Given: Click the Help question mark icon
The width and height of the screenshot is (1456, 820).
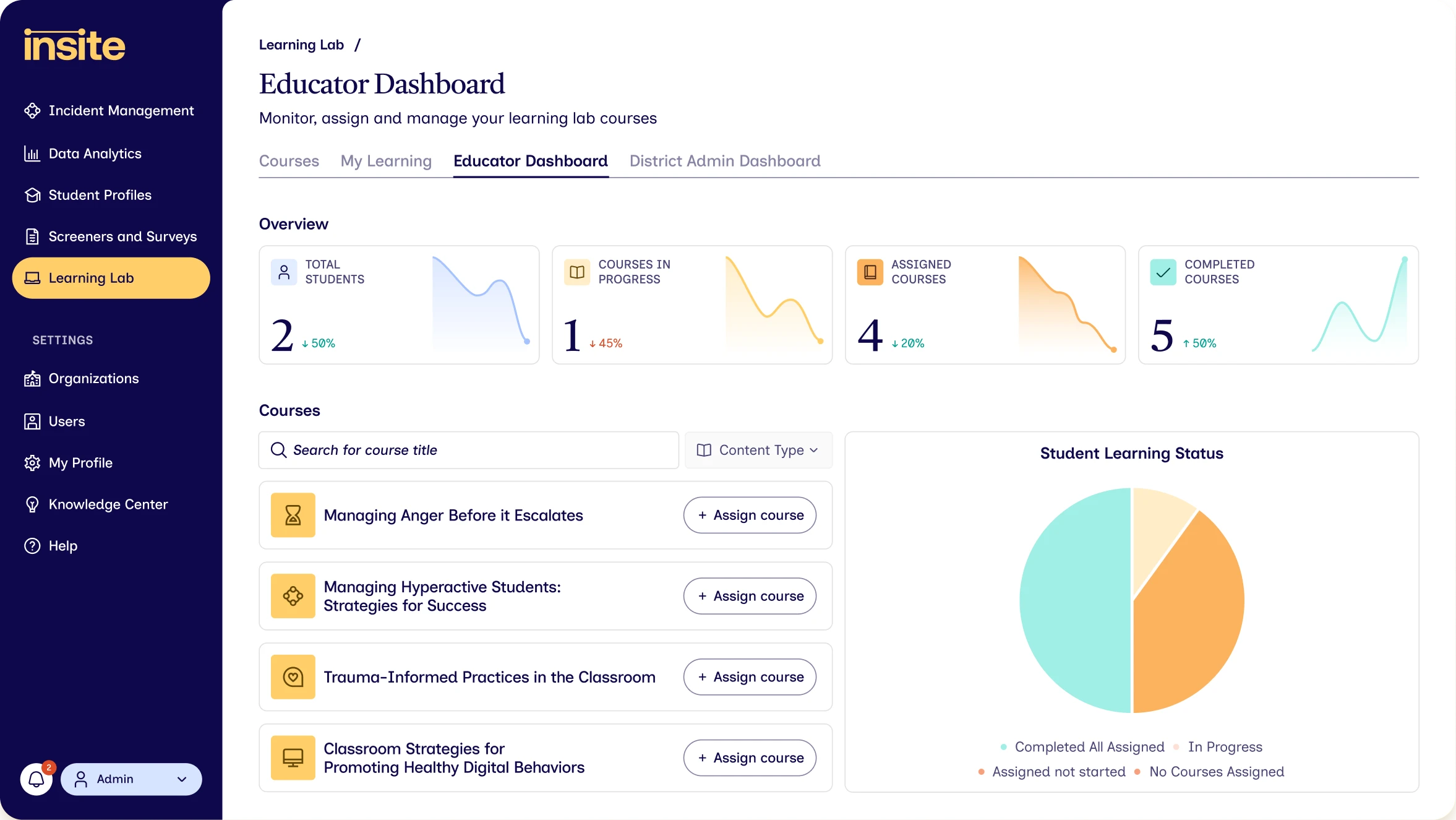Looking at the screenshot, I should point(32,546).
